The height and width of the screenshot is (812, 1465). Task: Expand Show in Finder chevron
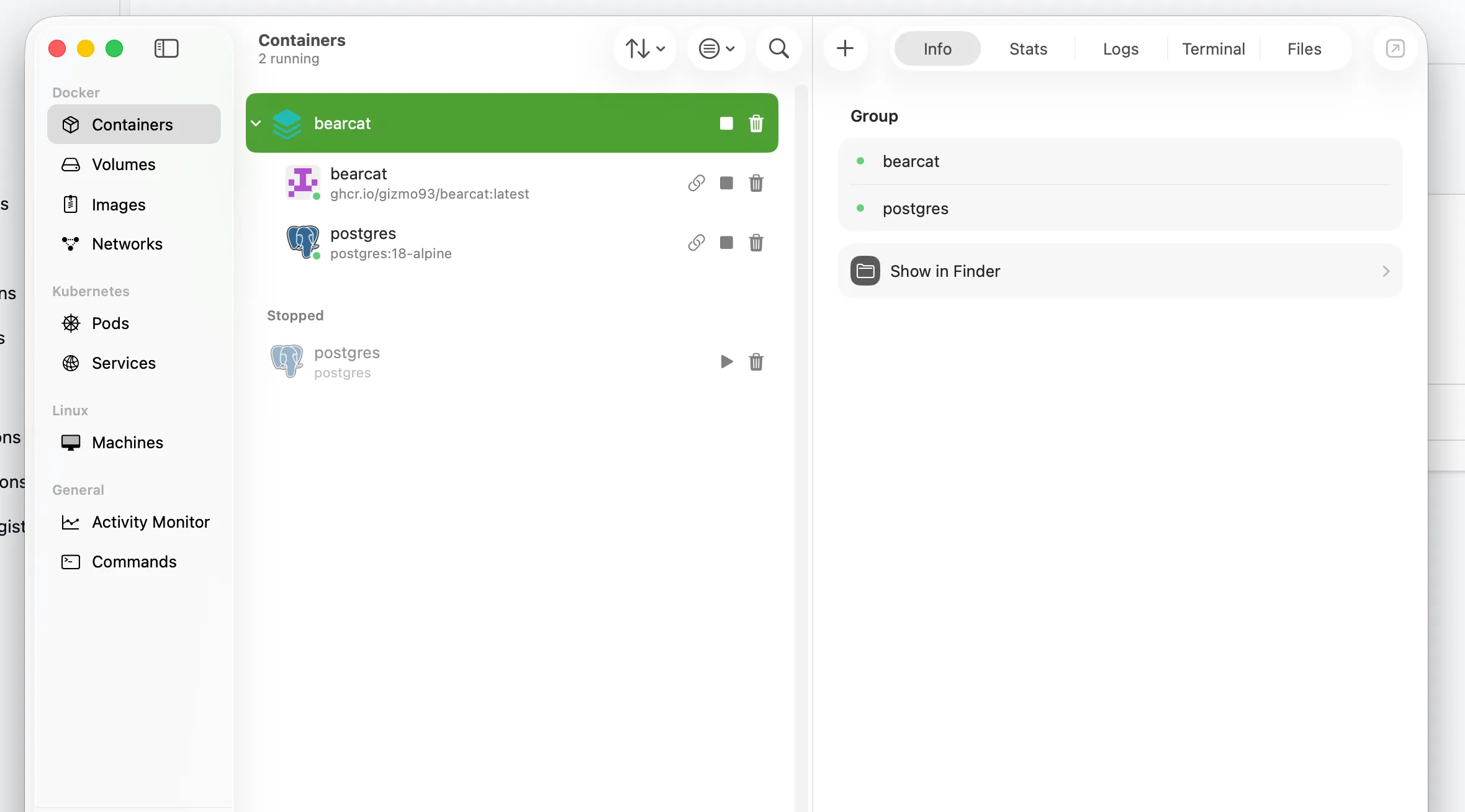click(x=1386, y=271)
